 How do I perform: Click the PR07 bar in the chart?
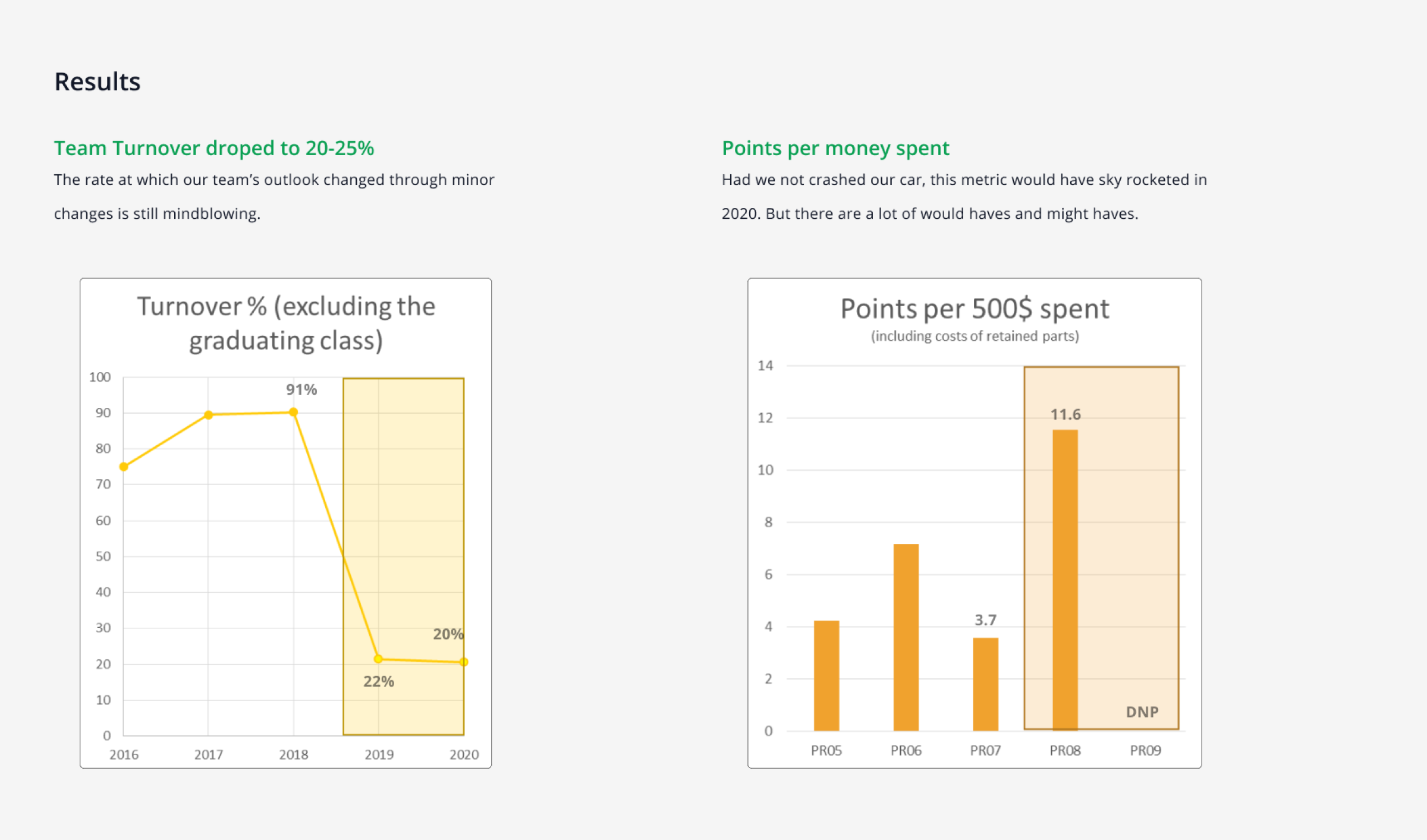tap(985, 684)
